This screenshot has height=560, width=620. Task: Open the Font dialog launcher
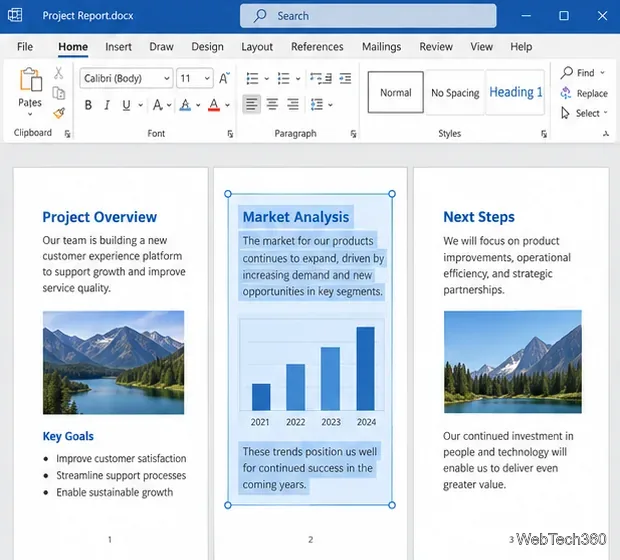[x=230, y=134]
